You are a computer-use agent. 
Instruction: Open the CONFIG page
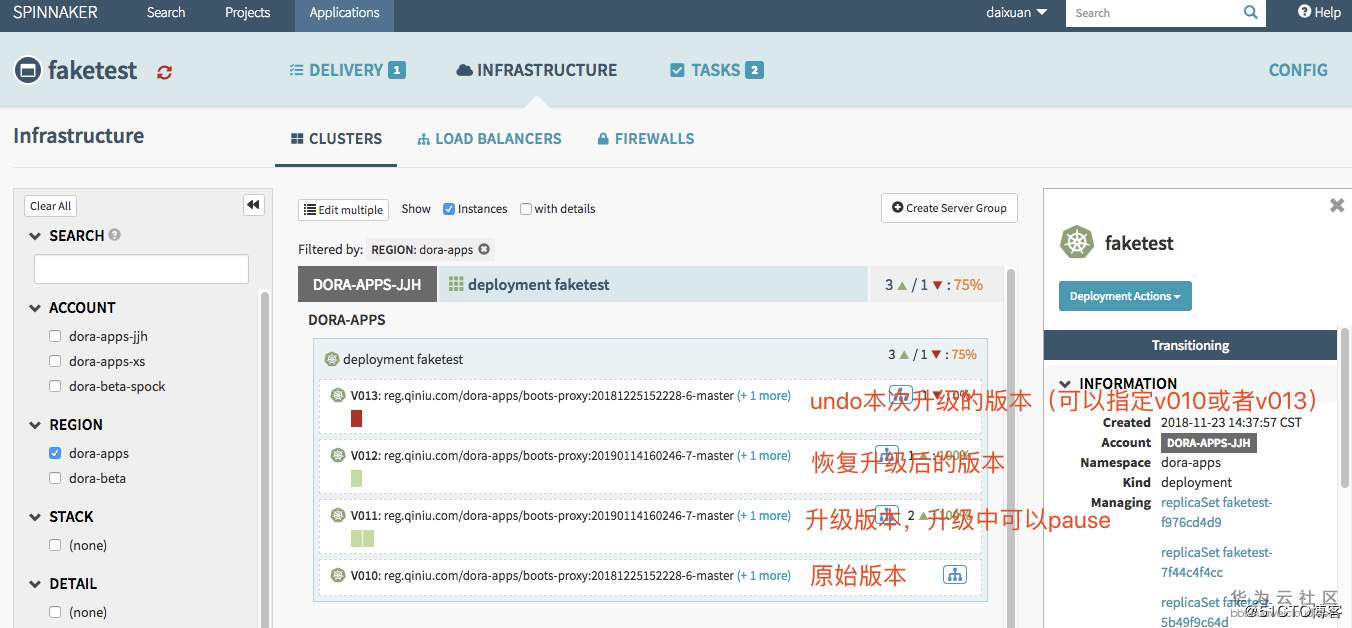pos(1298,70)
